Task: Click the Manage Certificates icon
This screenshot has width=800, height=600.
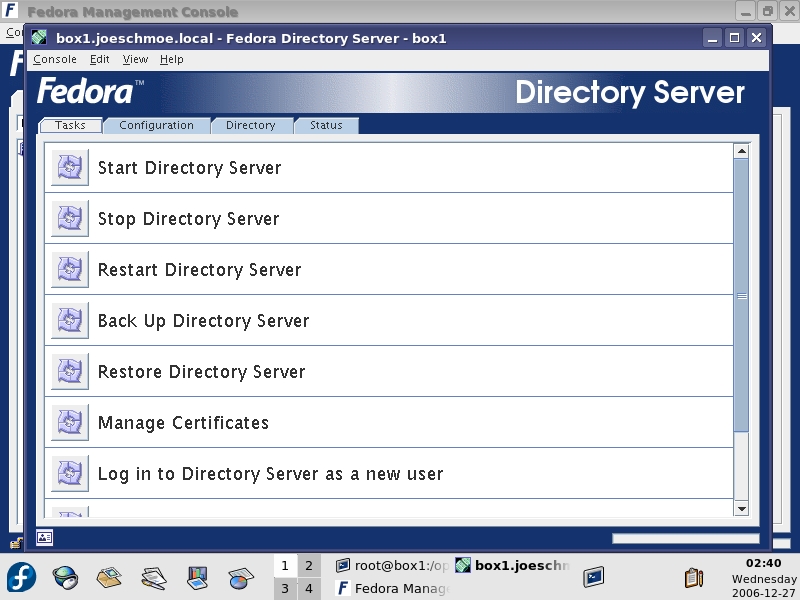Action: (x=70, y=423)
